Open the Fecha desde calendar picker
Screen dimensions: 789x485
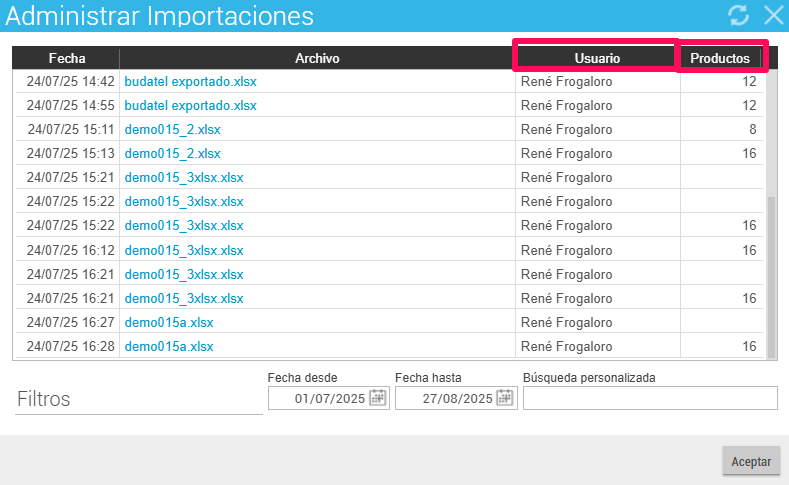tap(378, 398)
